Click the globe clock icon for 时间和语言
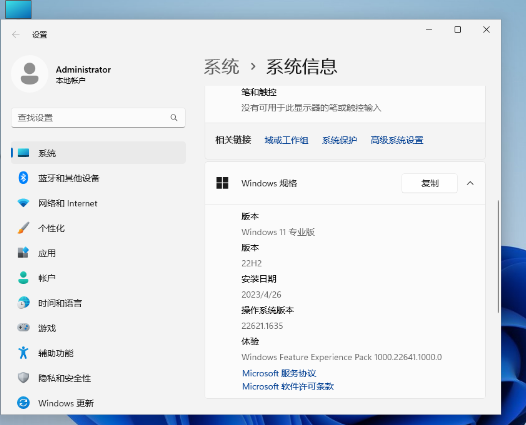The width and height of the screenshot is (526, 425). (23, 303)
